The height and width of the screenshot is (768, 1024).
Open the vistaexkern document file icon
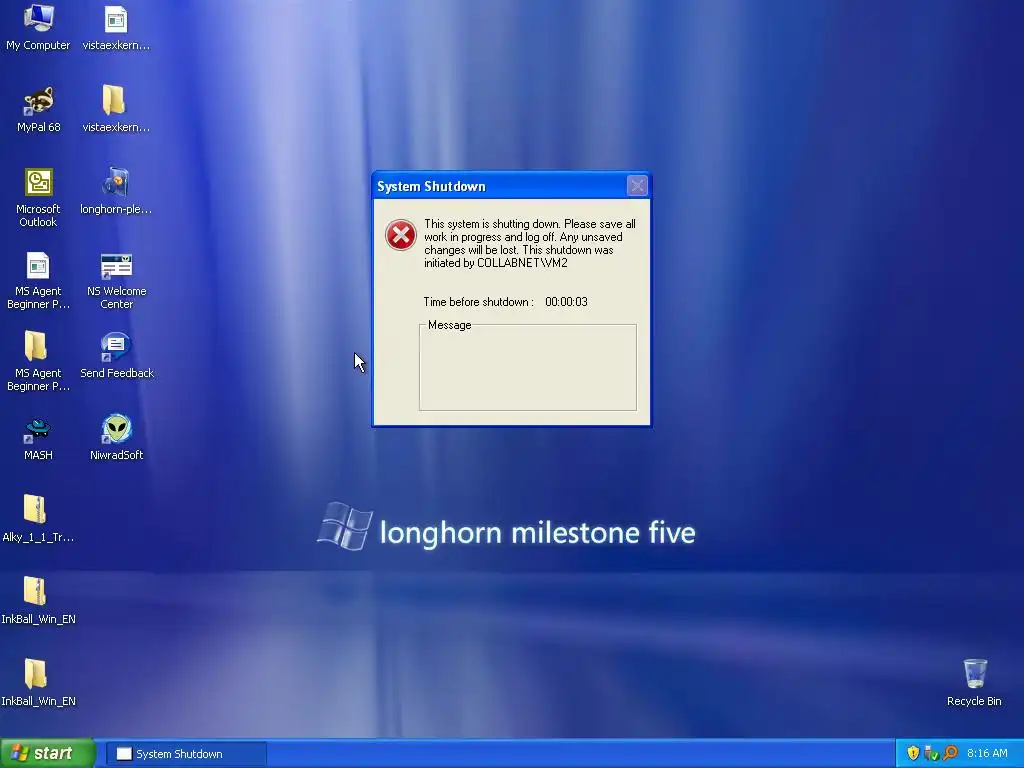pos(116,26)
